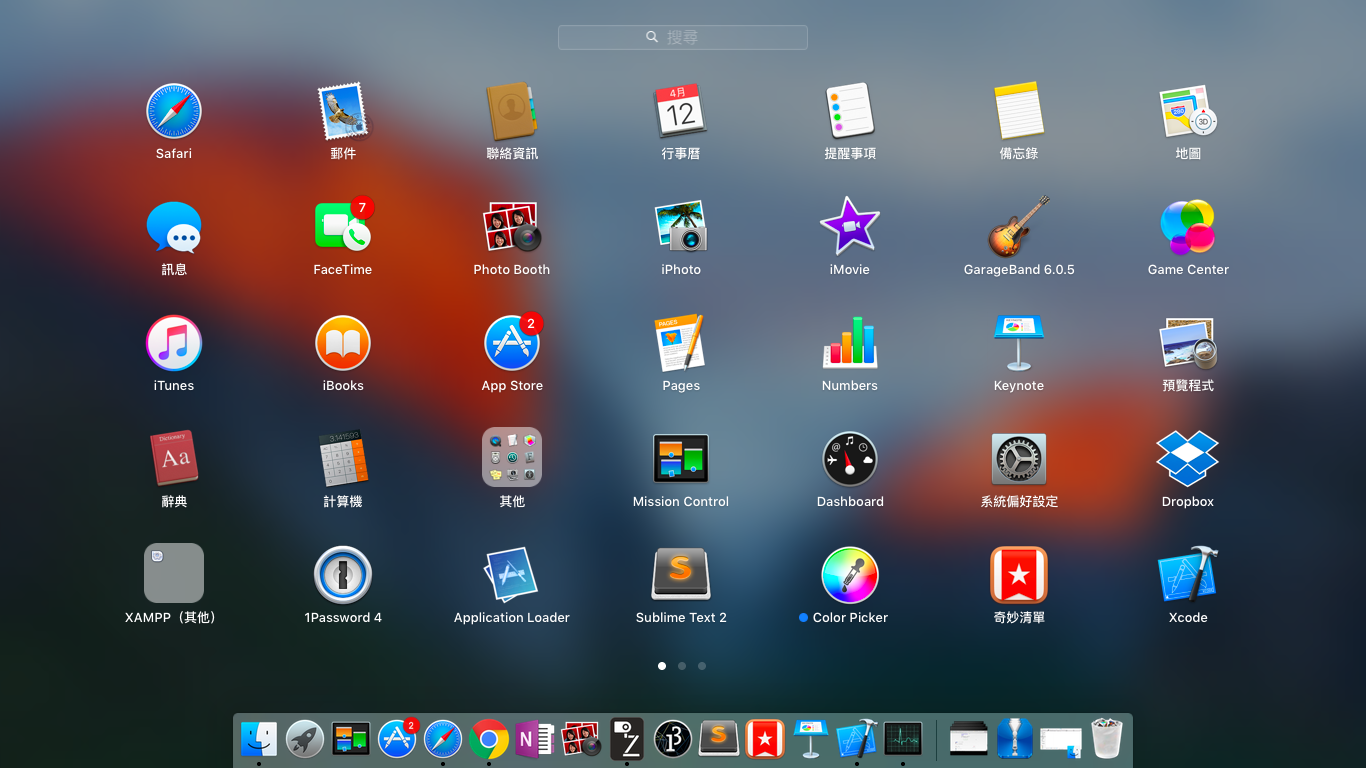
Task: Click the Launchpad rocket in Dock
Action: pyautogui.click(x=305, y=739)
